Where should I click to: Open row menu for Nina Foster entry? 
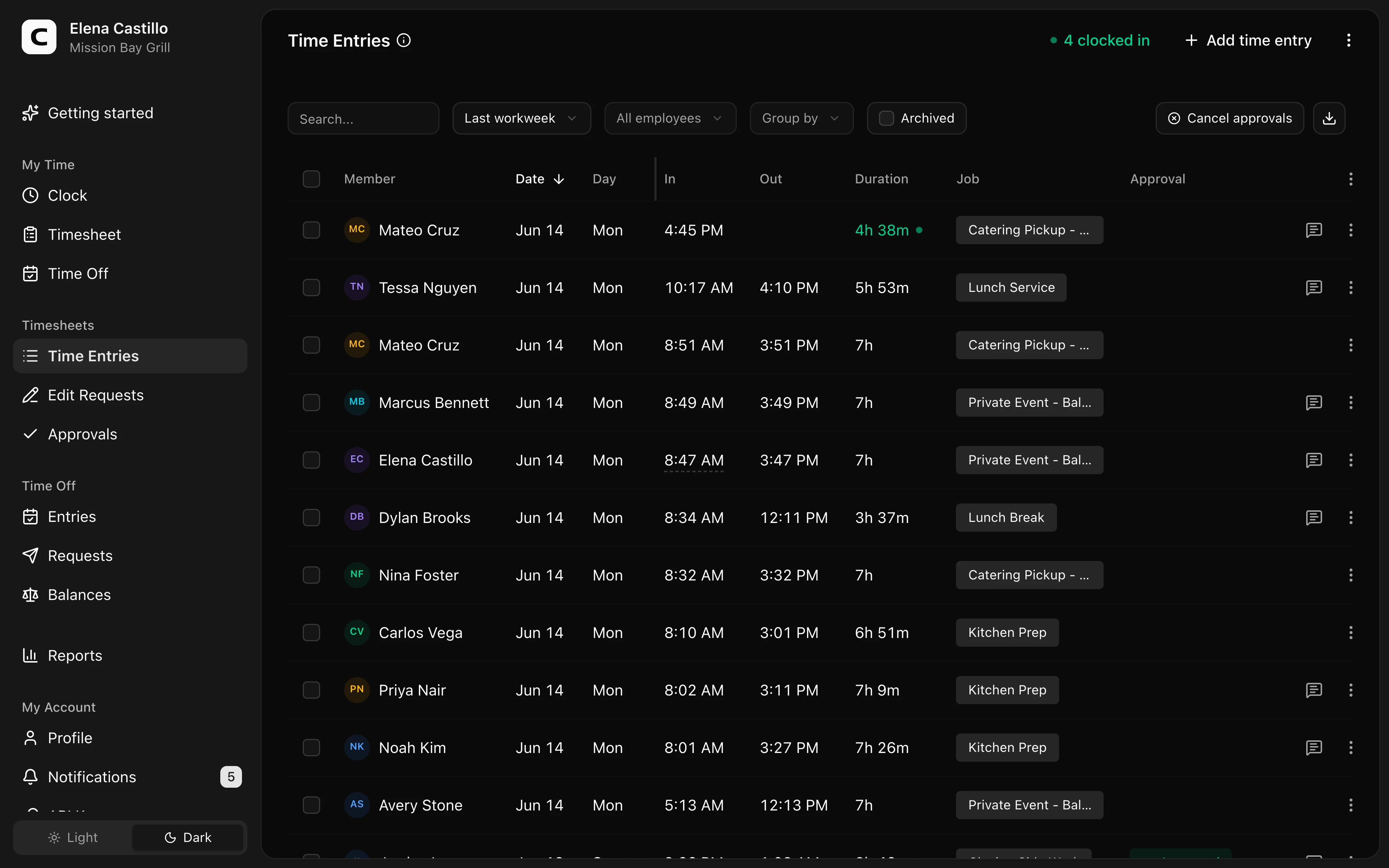click(1351, 575)
